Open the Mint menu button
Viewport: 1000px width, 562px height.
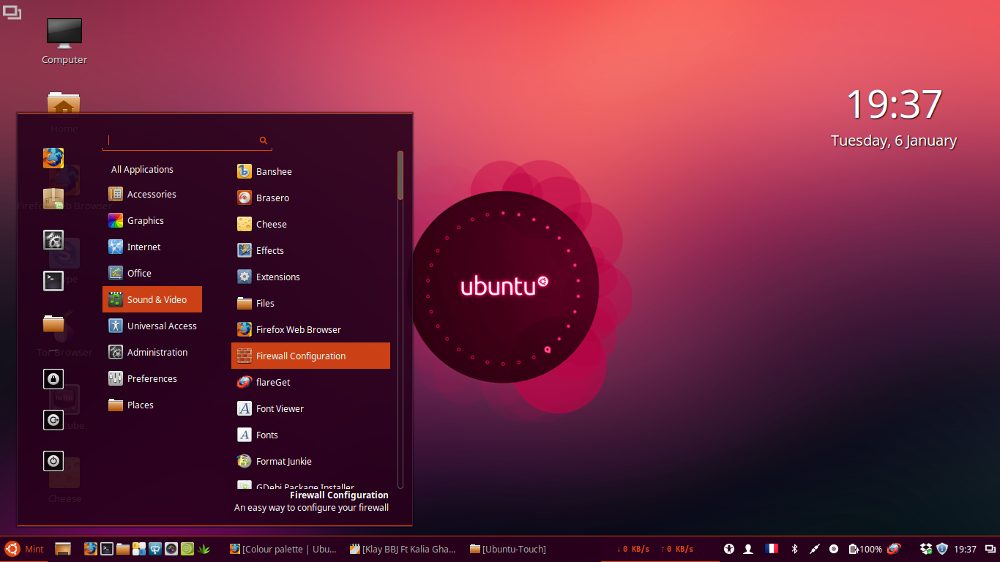click(x=24, y=549)
